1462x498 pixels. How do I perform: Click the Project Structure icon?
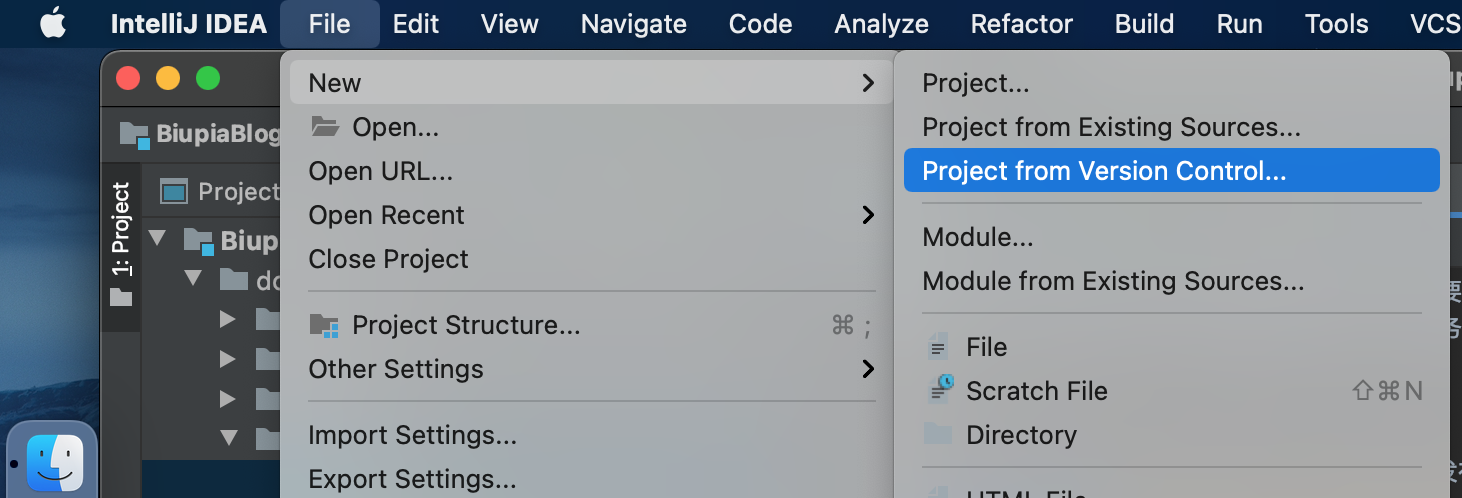pos(324,325)
